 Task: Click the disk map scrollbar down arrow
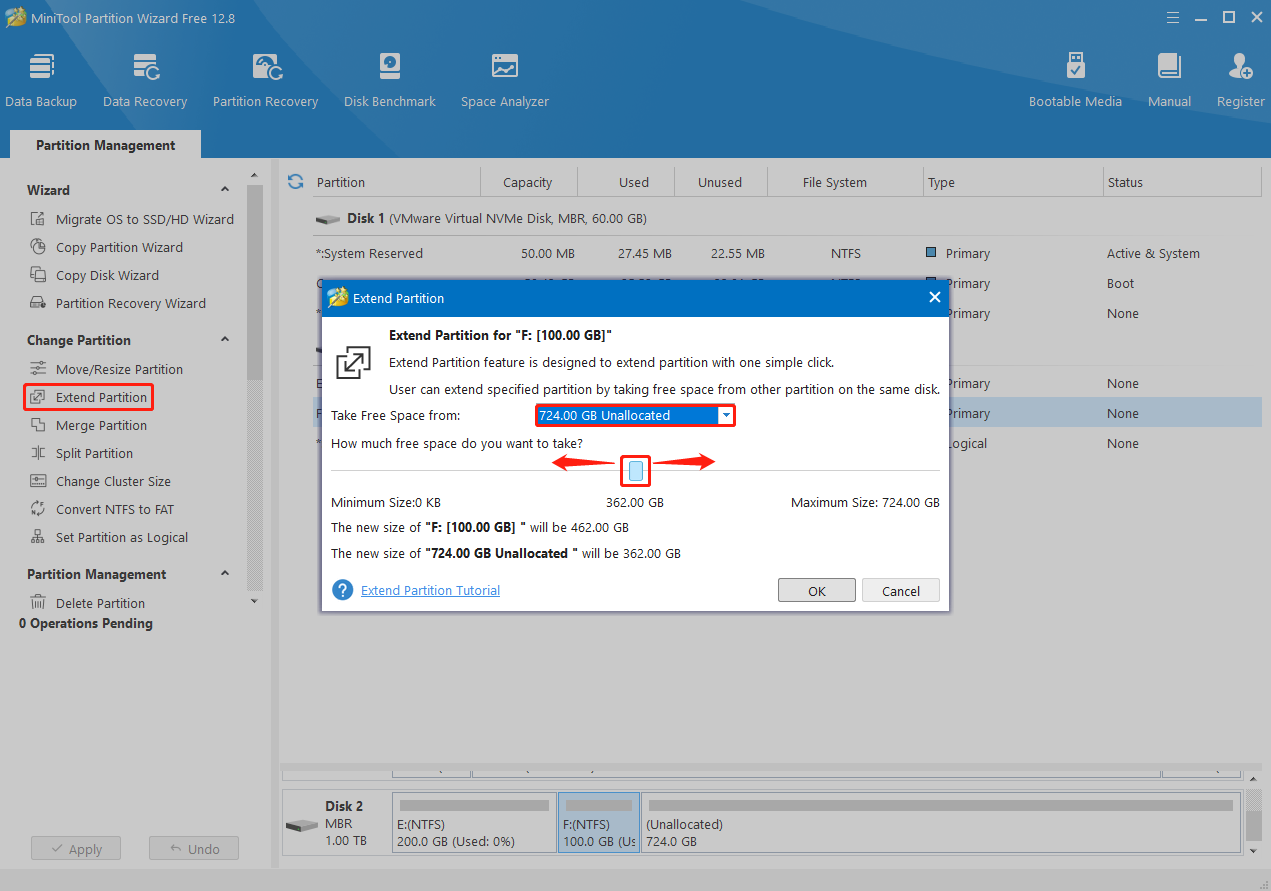[1254, 849]
